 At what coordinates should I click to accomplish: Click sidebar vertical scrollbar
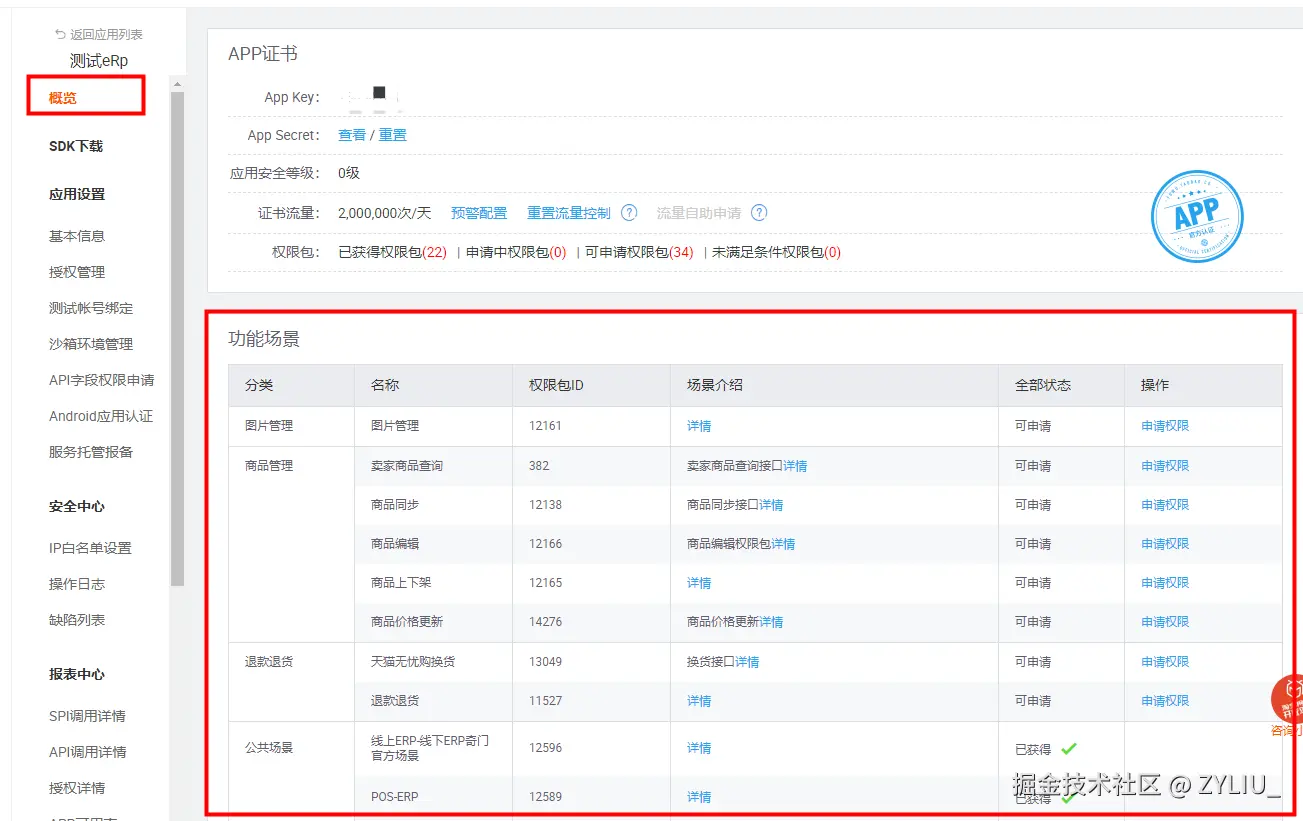coord(178,338)
